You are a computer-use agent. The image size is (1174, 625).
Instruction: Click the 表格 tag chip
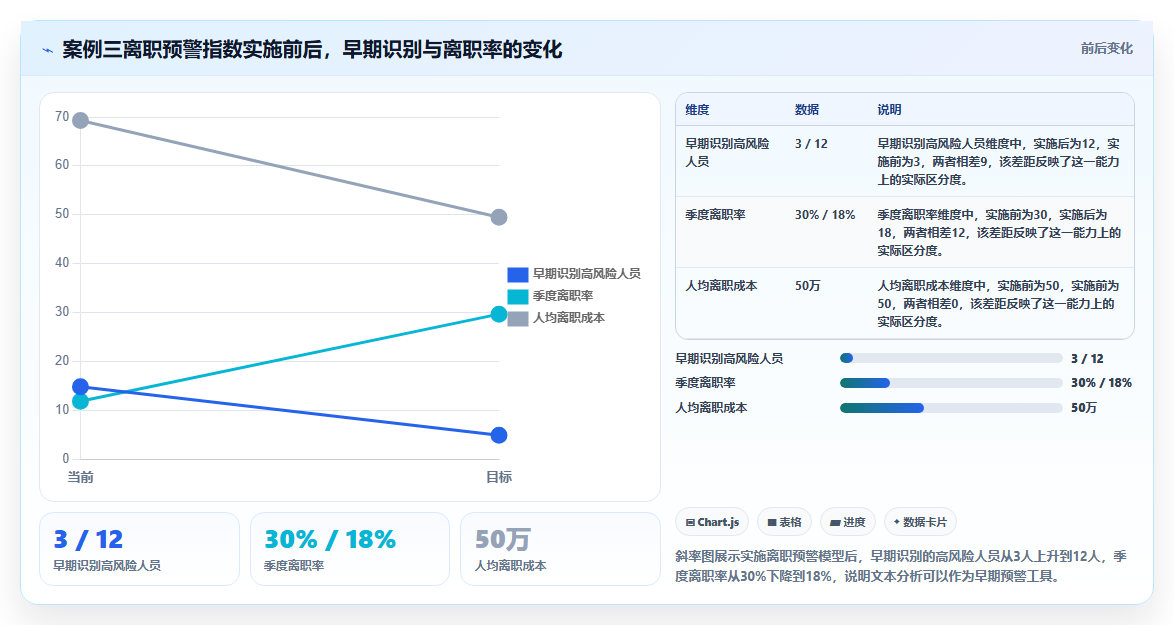coord(784,522)
